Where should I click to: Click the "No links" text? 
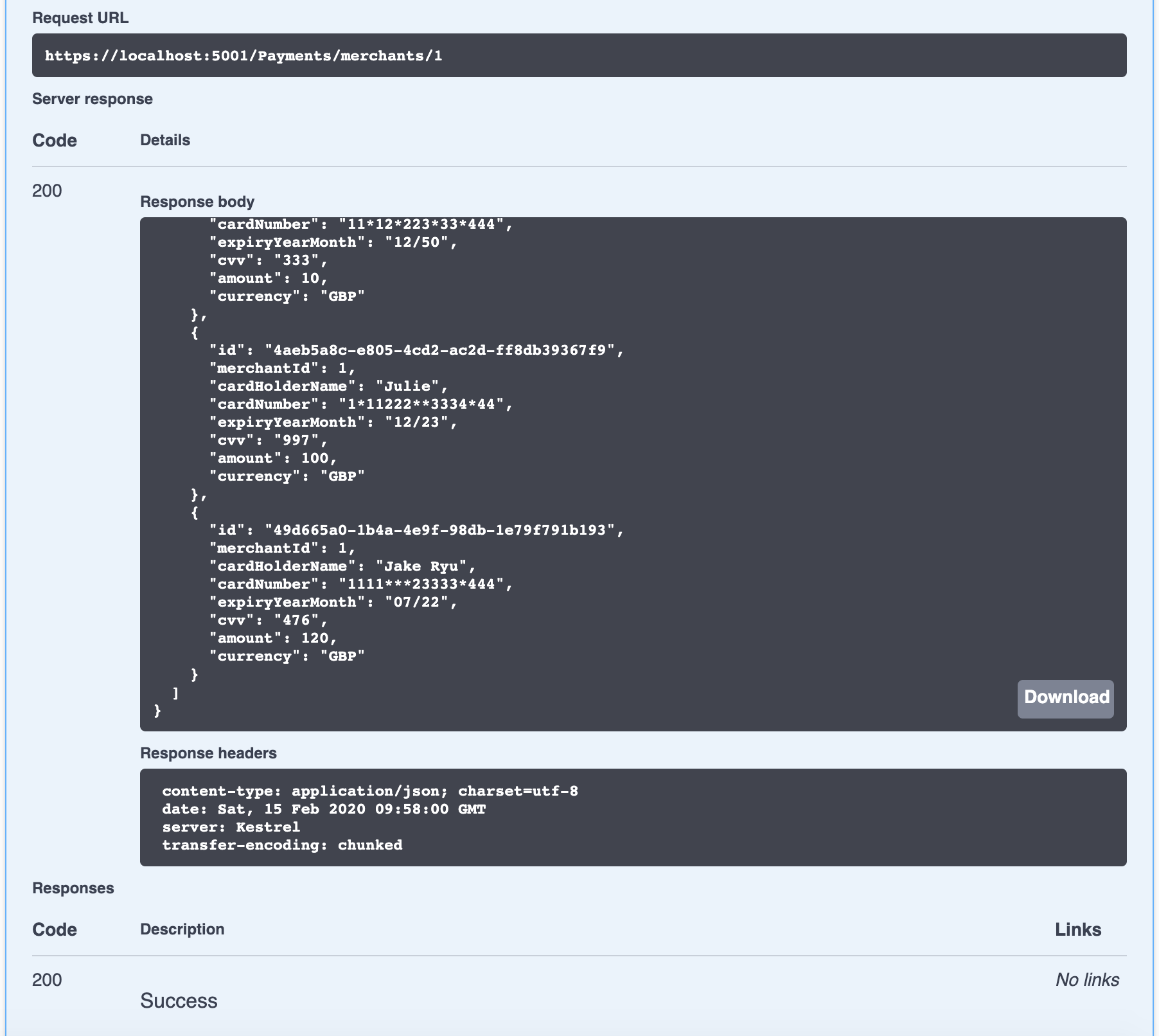pyautogui.click(x=1087, y=979)
